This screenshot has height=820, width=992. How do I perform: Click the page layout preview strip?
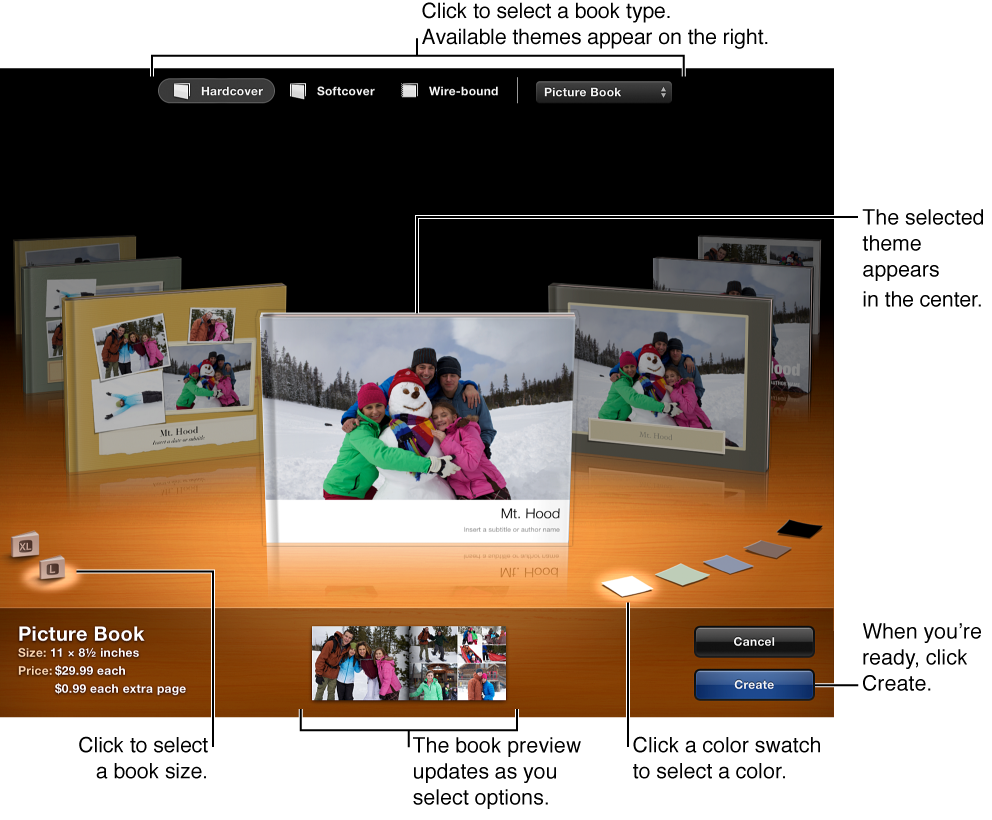pos(409,663)
